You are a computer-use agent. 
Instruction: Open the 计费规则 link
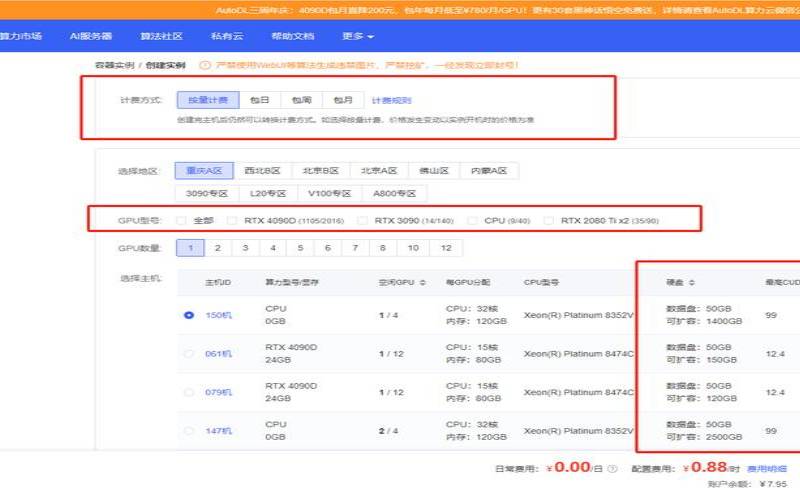[x=391, y=100]
